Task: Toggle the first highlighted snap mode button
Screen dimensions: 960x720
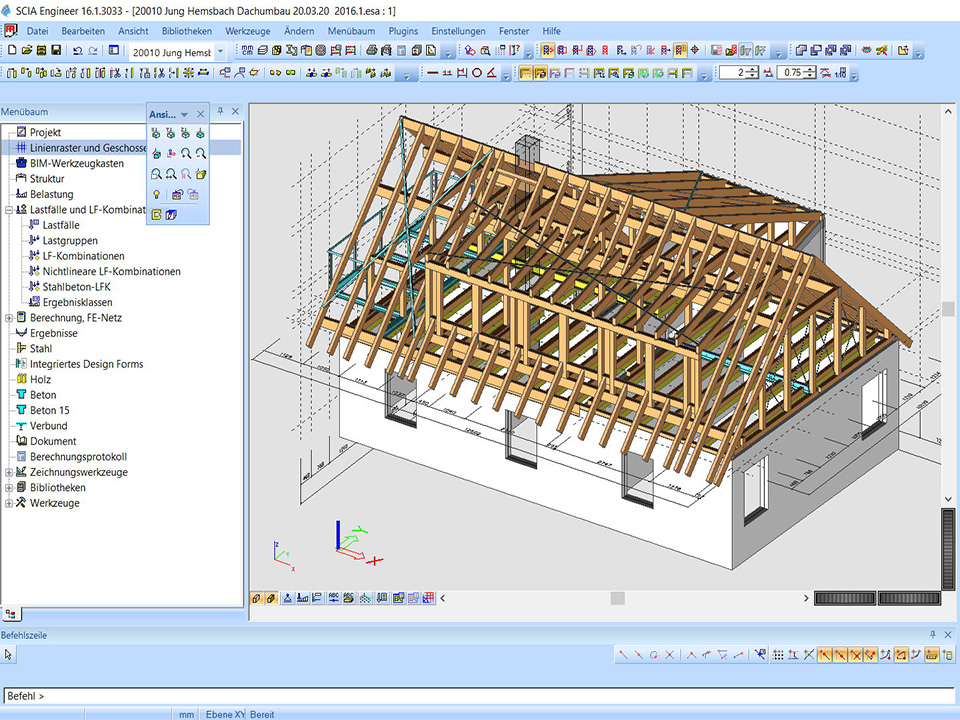Action: [825, 655]
